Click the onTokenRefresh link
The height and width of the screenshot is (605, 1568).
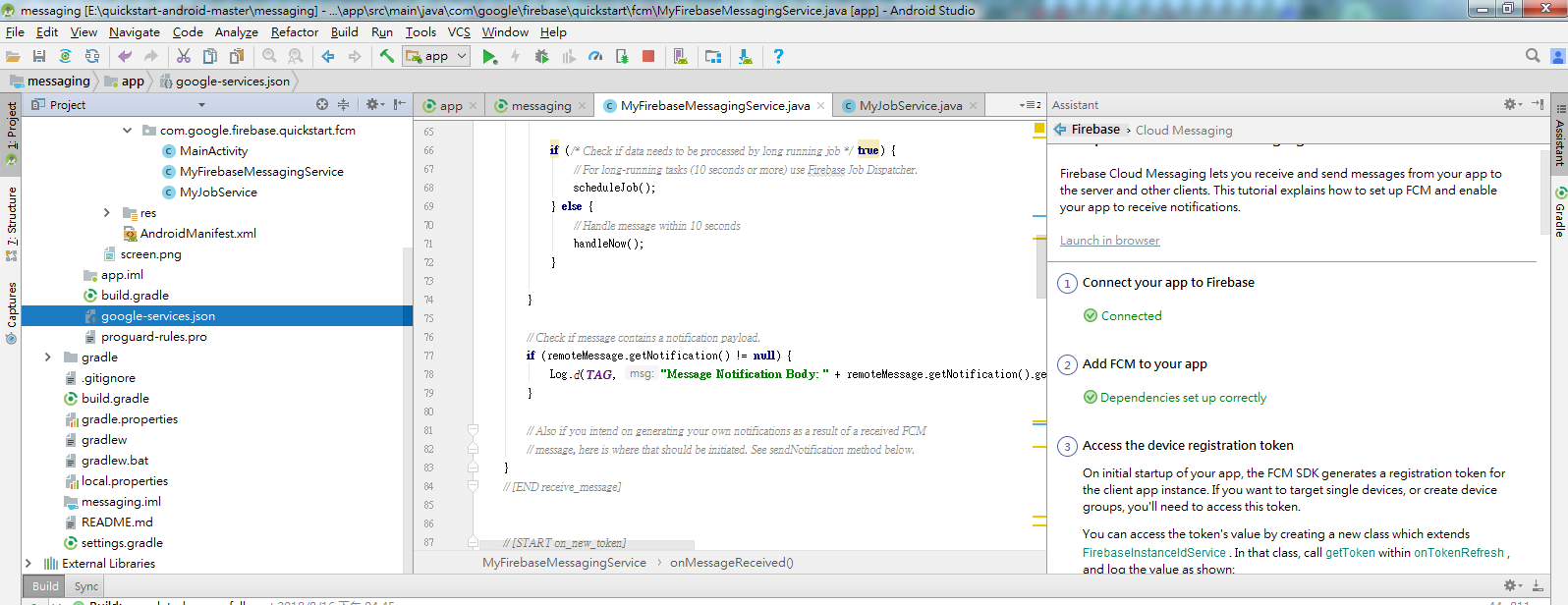pos(1459,553)
